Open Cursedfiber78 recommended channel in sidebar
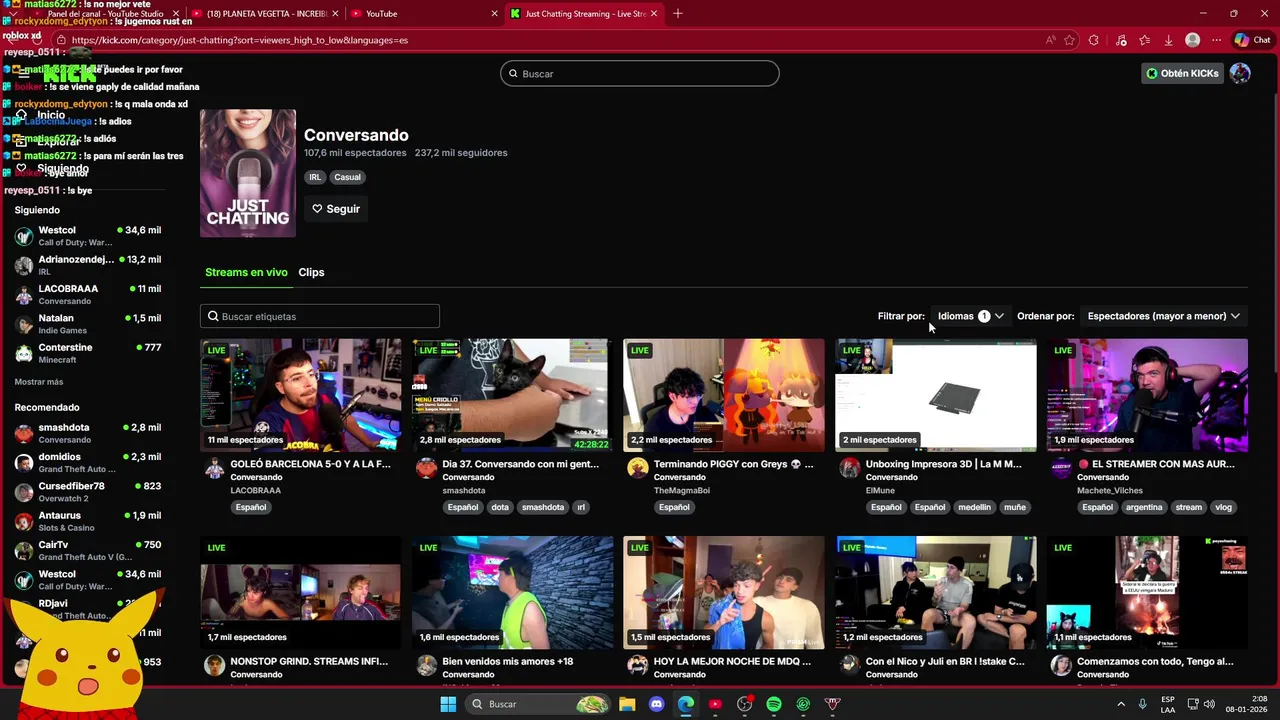The height and width of the screenshot is (720, 1280). 88,492
